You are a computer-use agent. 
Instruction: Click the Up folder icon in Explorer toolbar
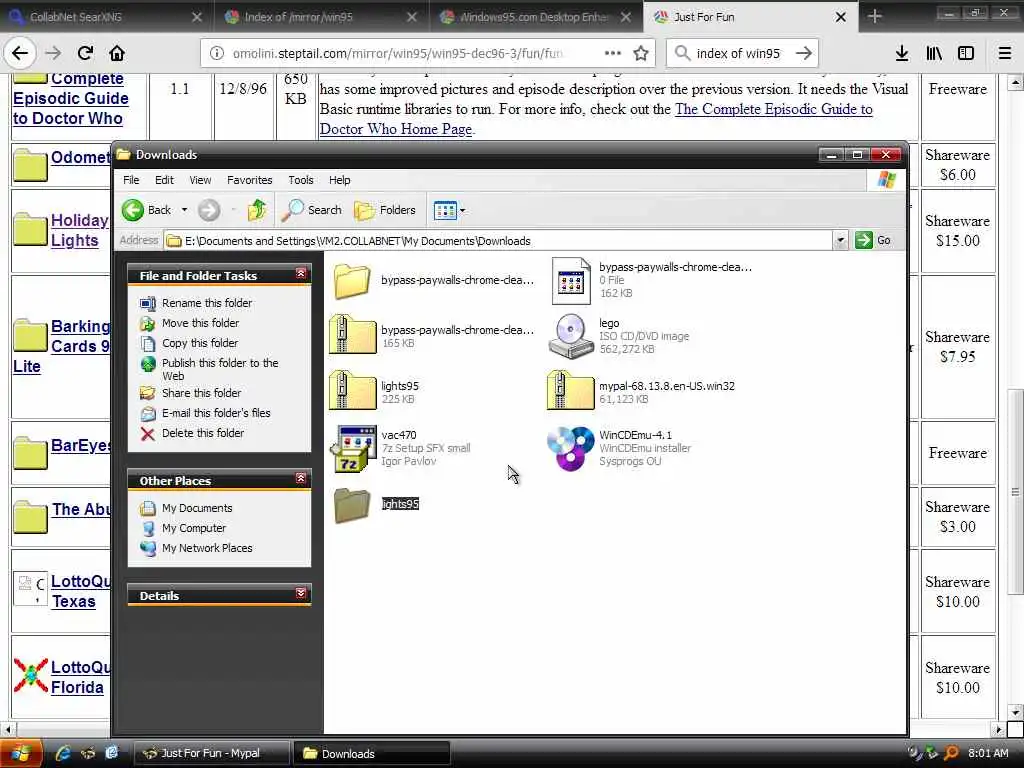click(257, 210)
